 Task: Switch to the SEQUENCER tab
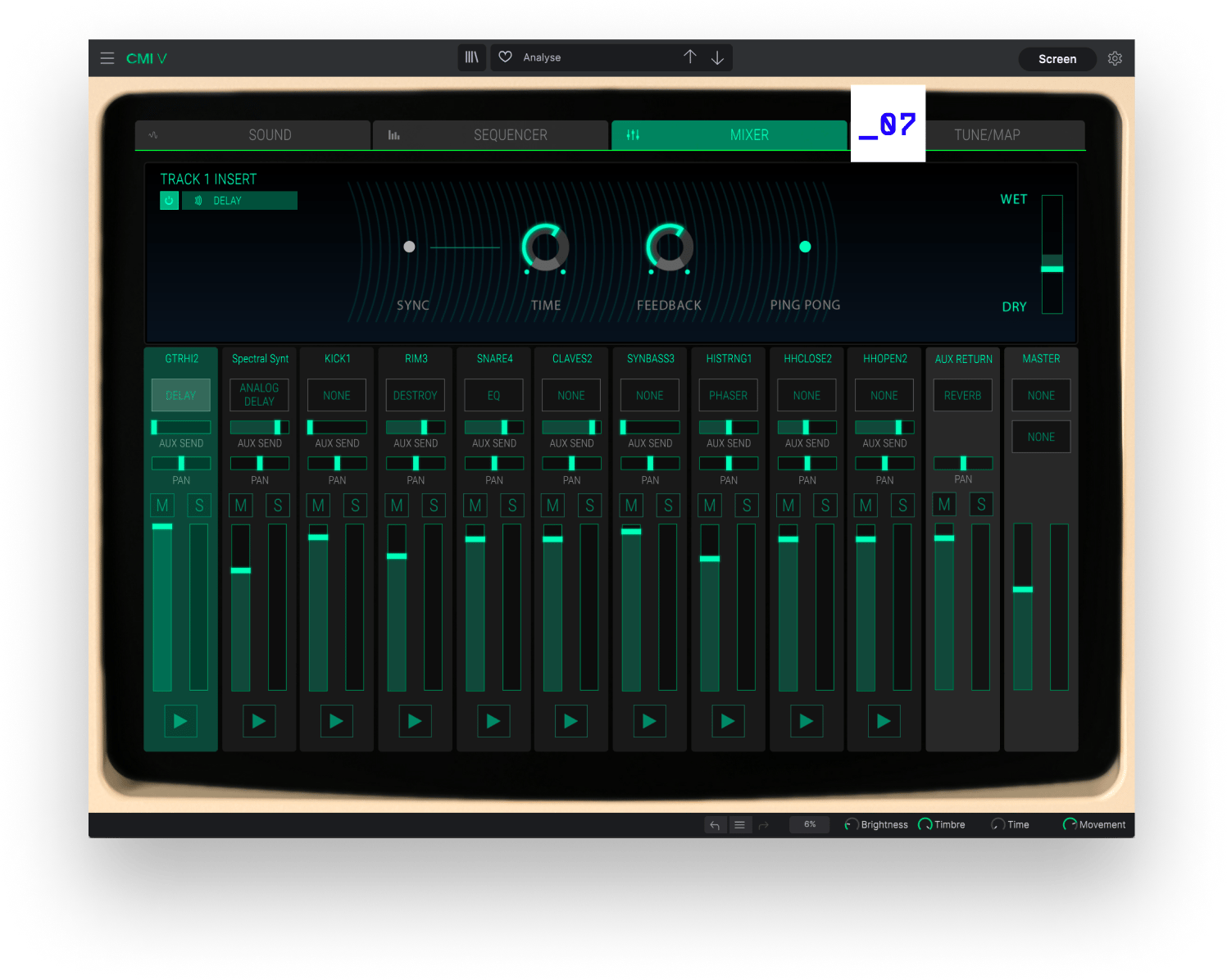point(491,135)
